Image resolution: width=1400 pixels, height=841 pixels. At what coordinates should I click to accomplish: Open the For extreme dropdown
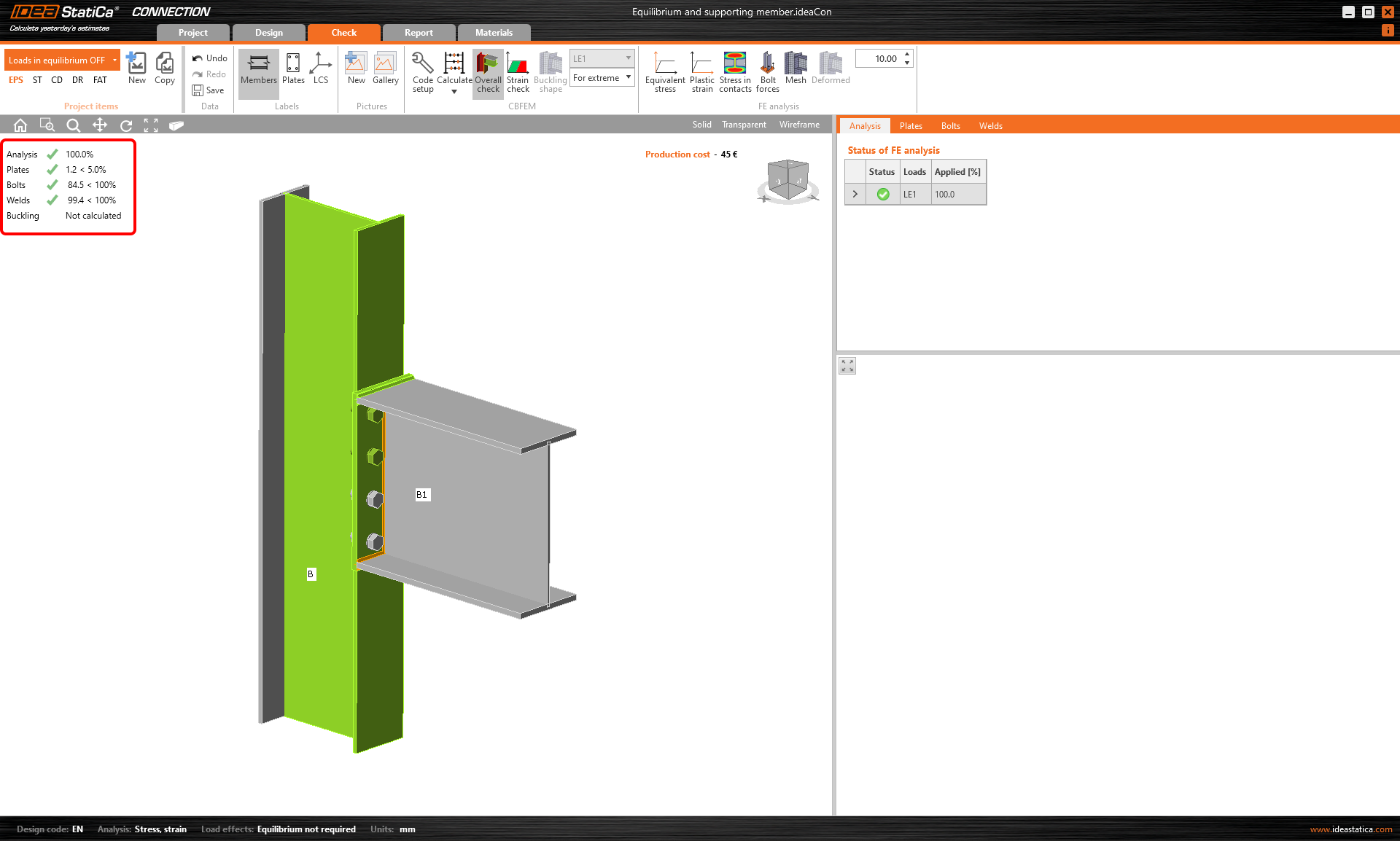[x=602, y=78]
